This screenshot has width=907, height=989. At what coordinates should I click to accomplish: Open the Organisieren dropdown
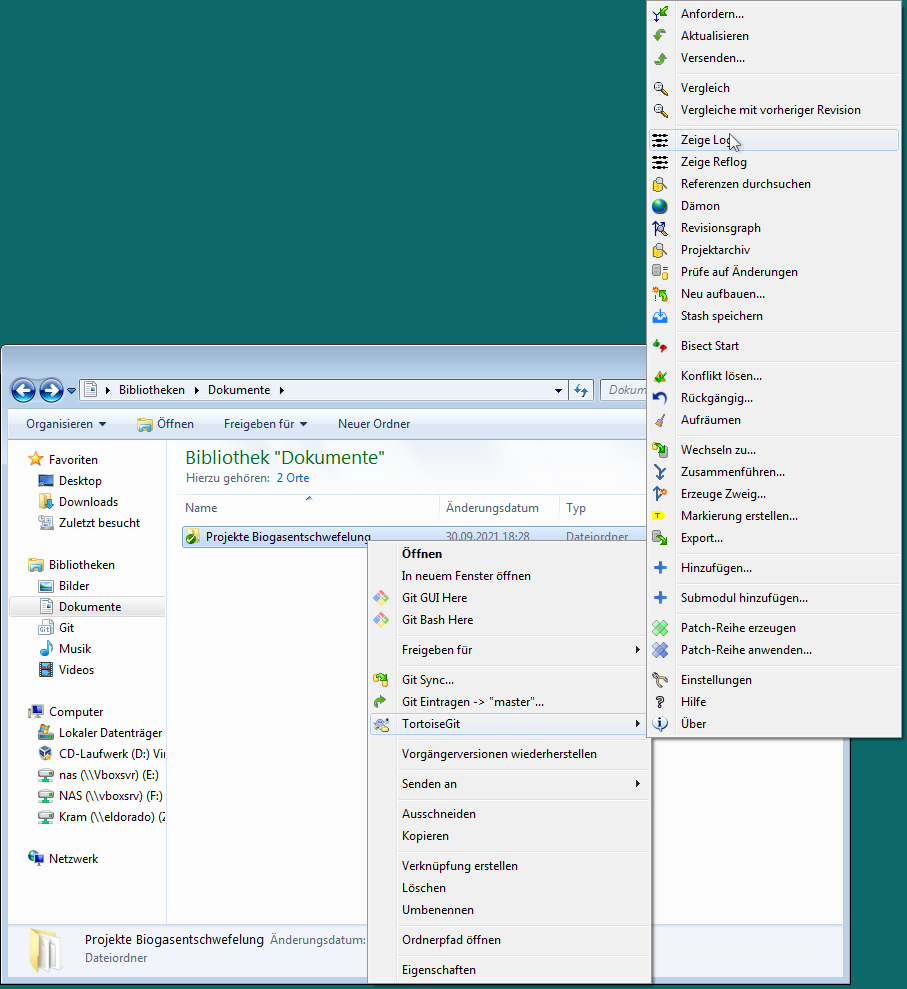(66, 424)
